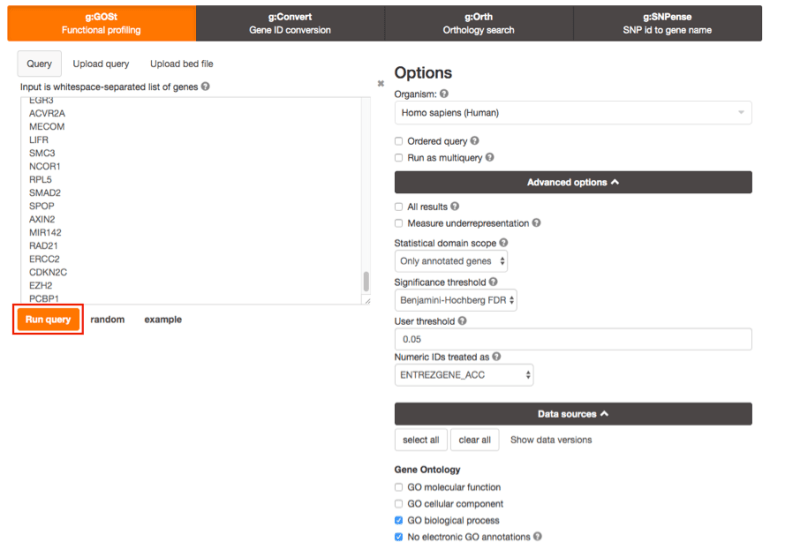Click Show data versions link
The width and height of the screenshot is (800, 550).
pos(551,440)
